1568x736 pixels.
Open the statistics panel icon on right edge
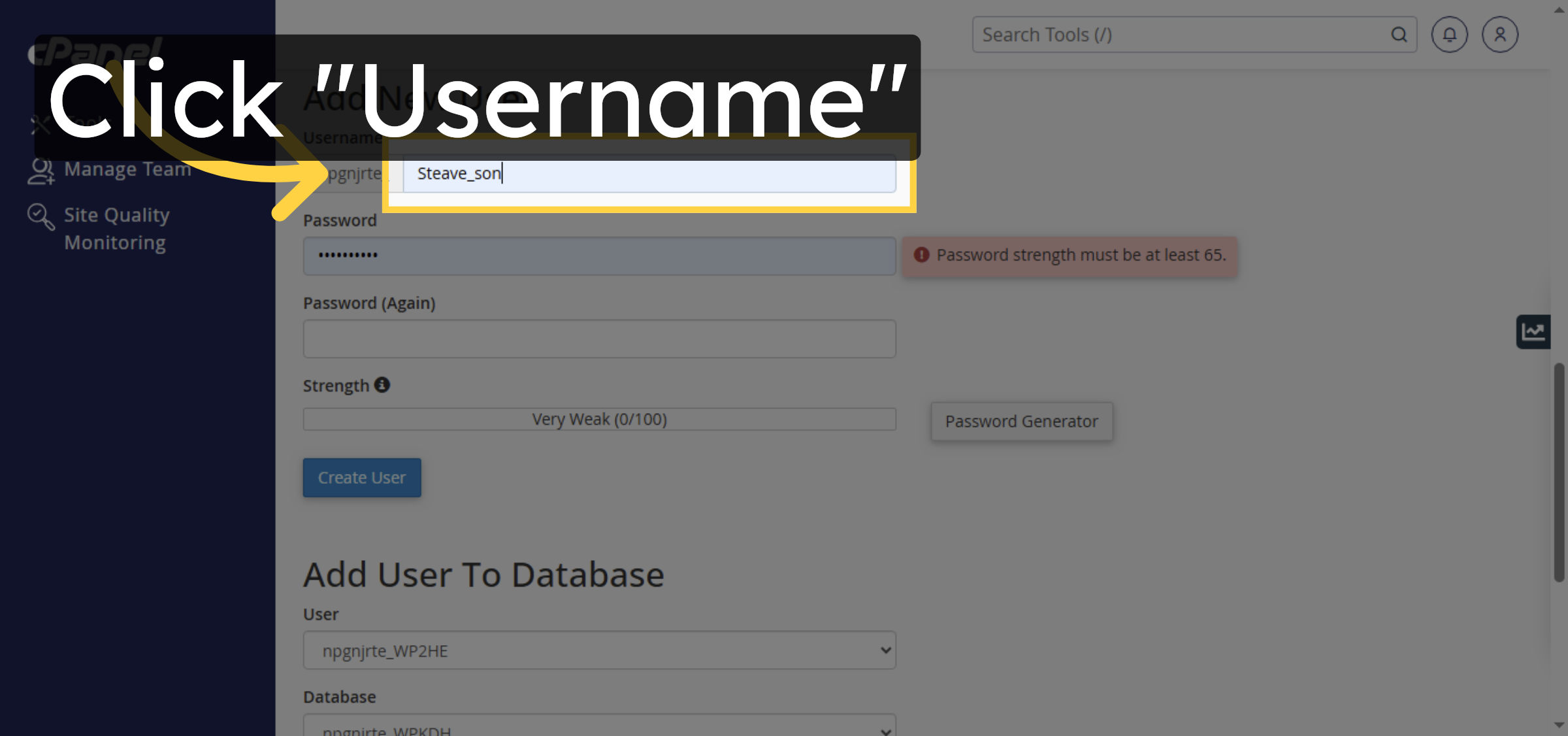1533,331
